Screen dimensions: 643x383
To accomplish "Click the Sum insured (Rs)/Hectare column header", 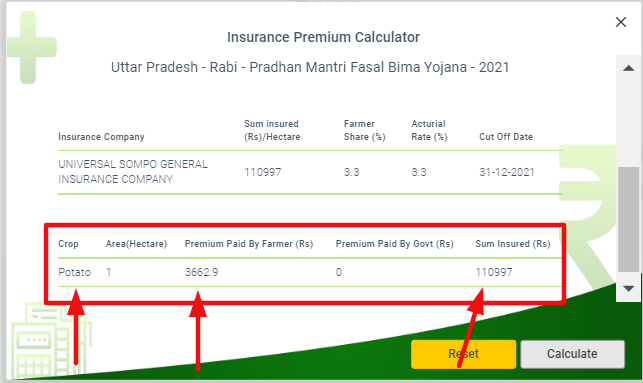I will coord(272,130).
